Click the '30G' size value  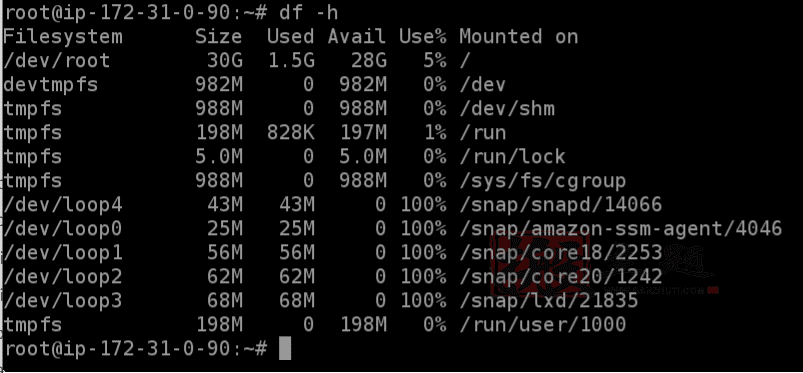[224, 60]
